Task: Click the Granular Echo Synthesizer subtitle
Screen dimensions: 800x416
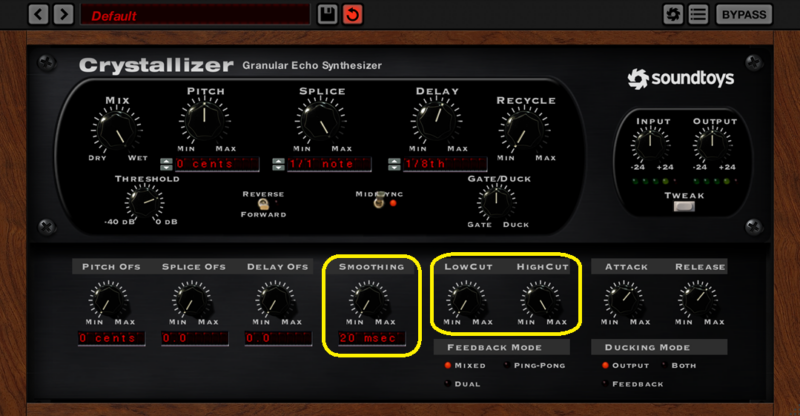Action: (312, 66)
